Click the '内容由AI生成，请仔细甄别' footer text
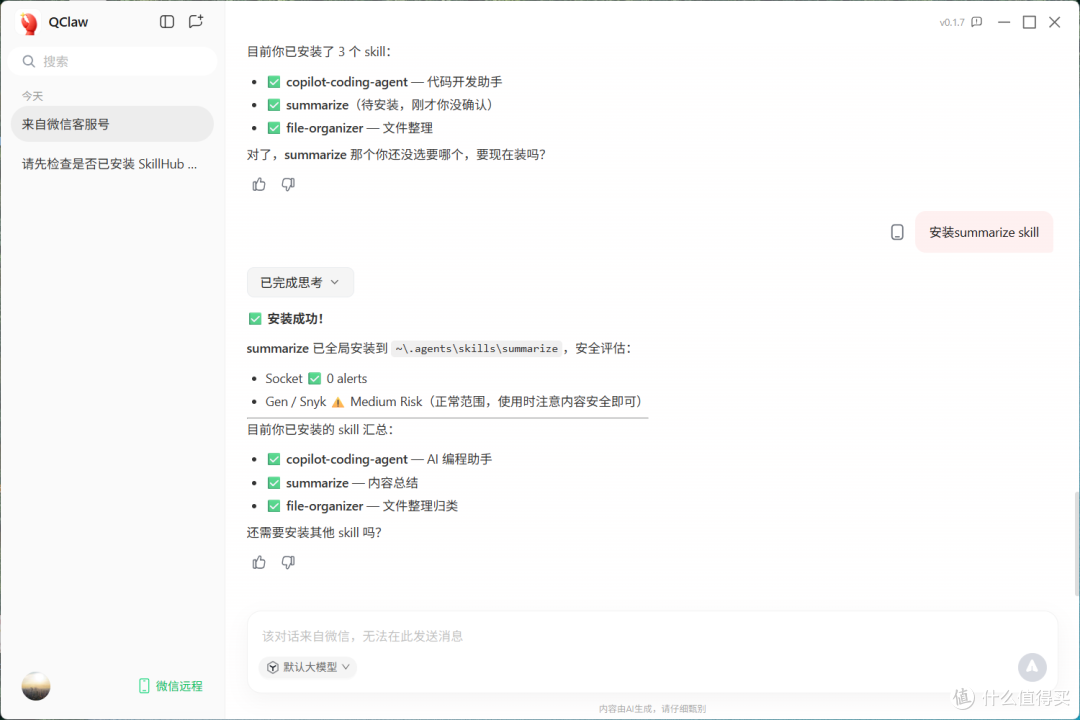 pos(652,709)
